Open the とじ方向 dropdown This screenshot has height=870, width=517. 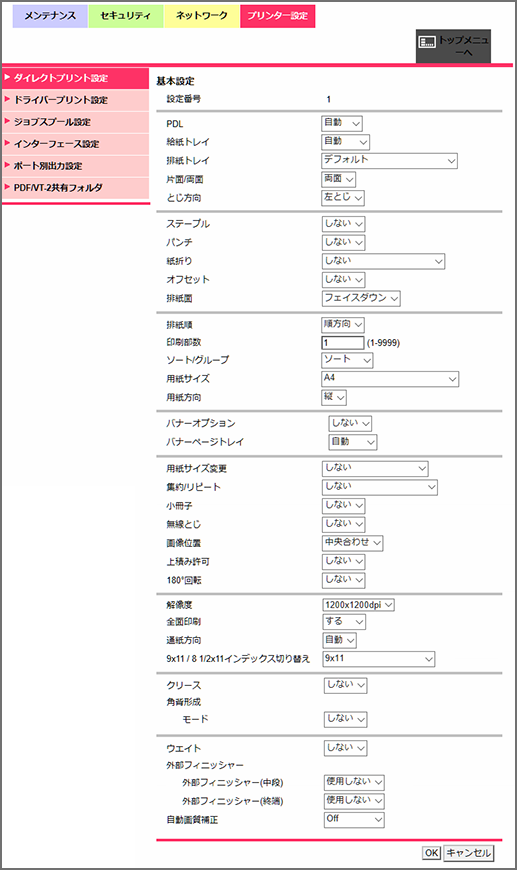(x=343, y=198)
